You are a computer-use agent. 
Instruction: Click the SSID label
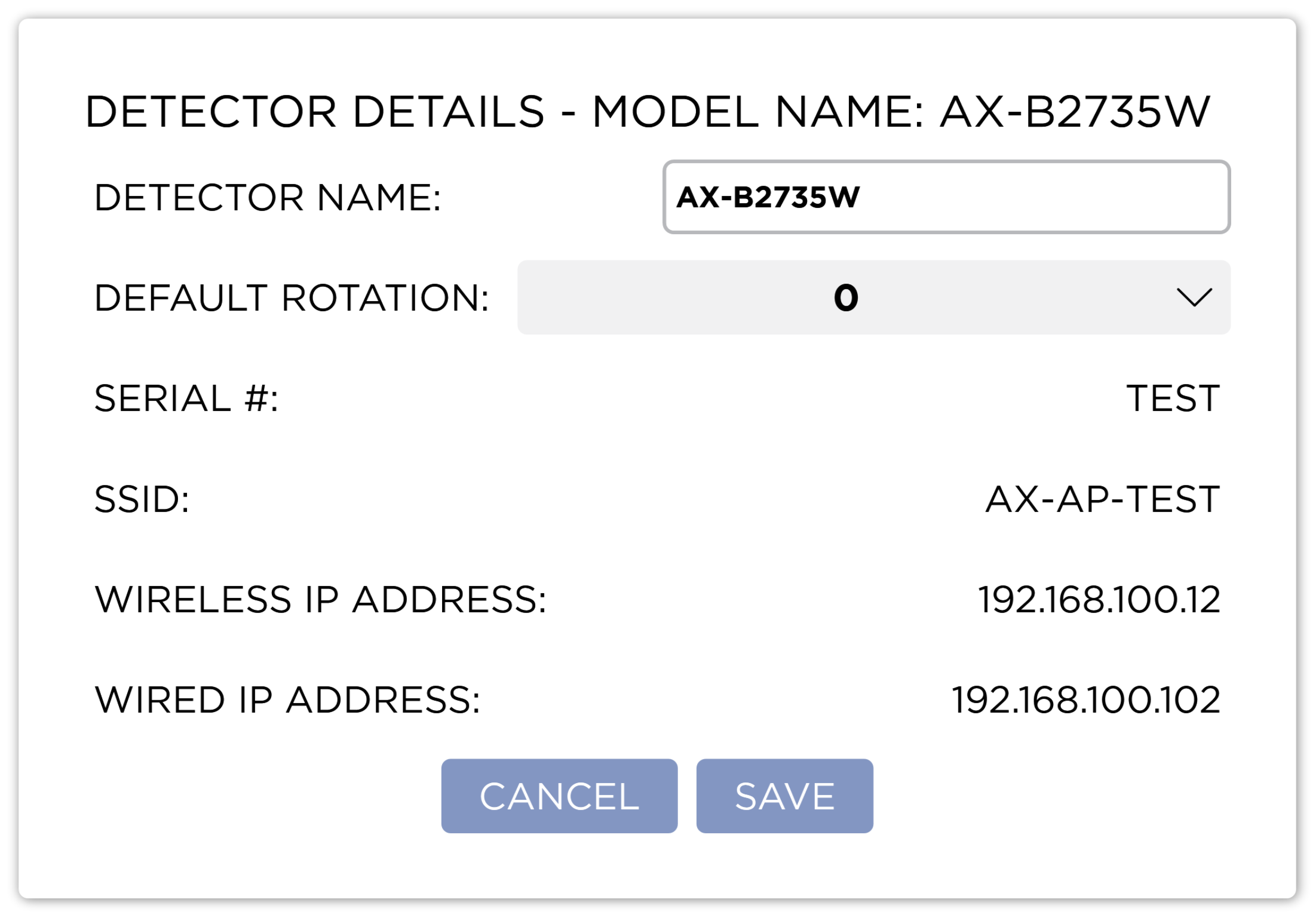(142, 499)
